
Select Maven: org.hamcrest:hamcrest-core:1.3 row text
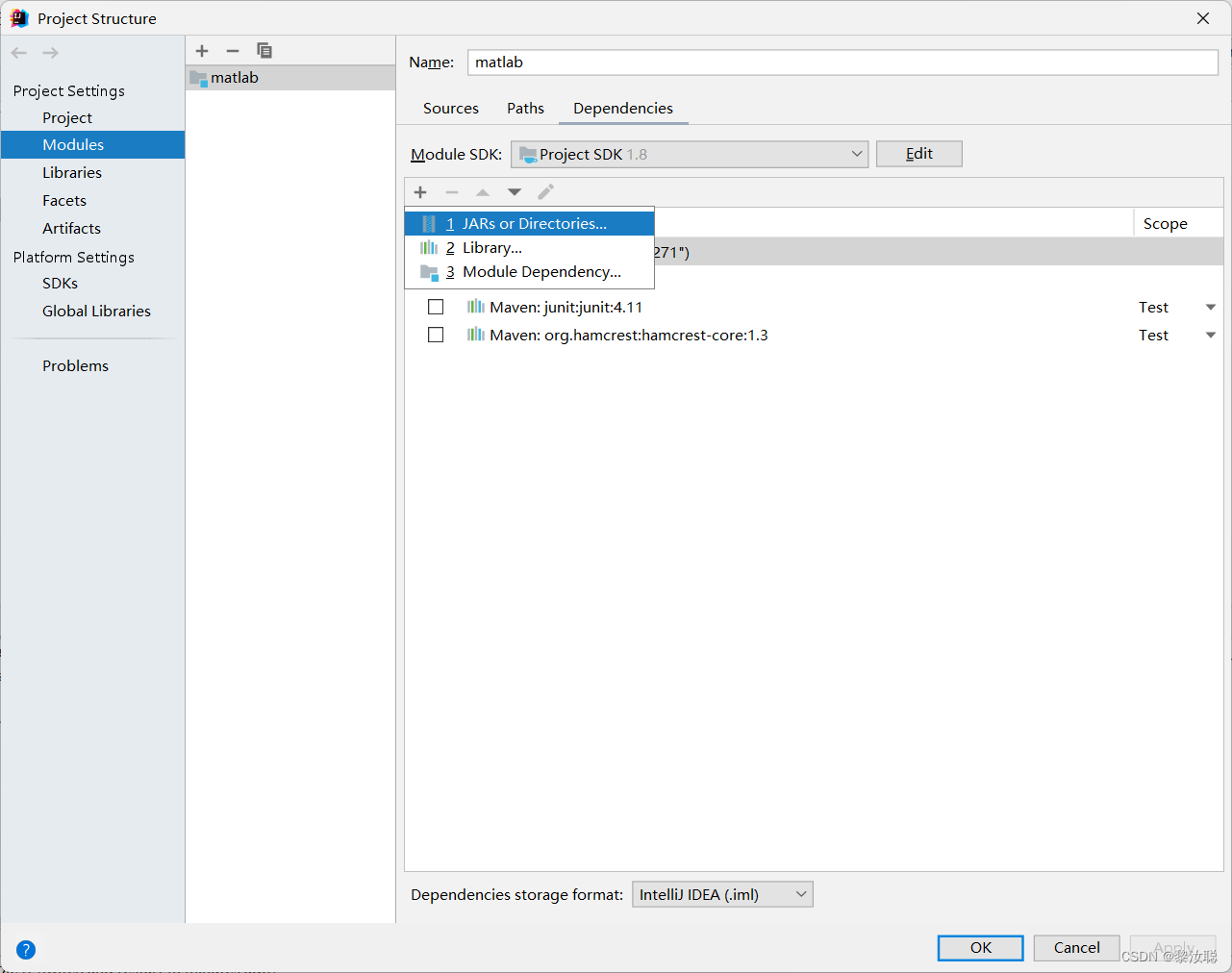click(x=629, y=335)
